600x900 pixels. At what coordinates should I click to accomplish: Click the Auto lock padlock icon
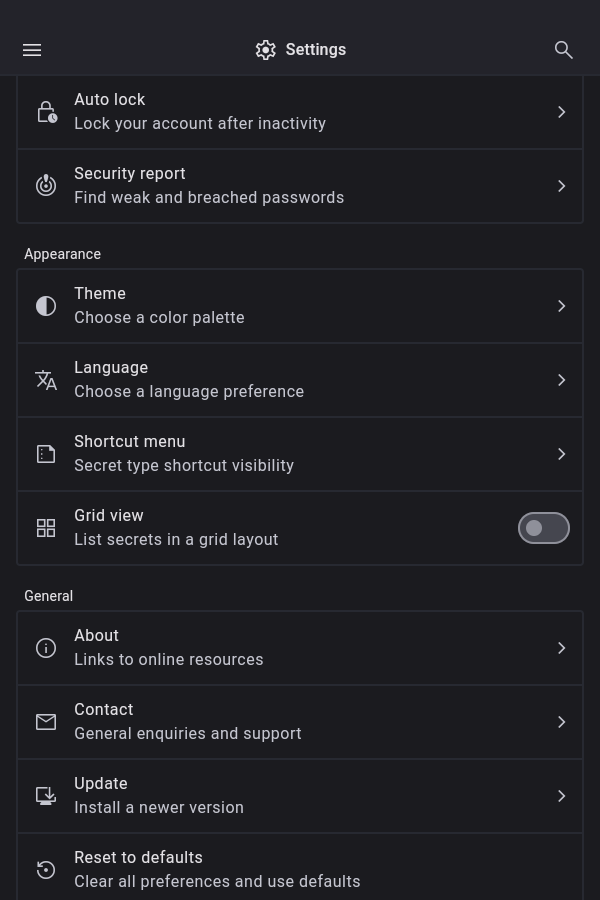point(46,112)
